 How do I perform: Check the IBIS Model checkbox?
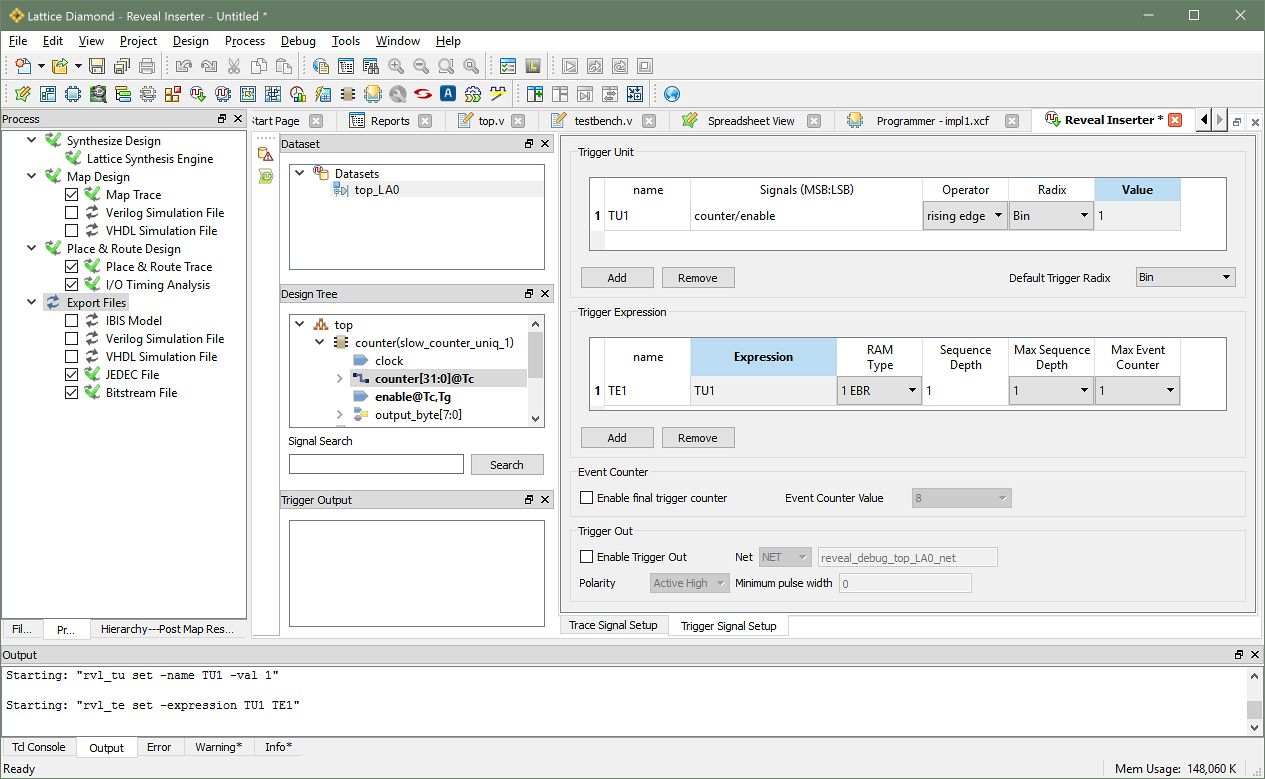tap(71, 321)
